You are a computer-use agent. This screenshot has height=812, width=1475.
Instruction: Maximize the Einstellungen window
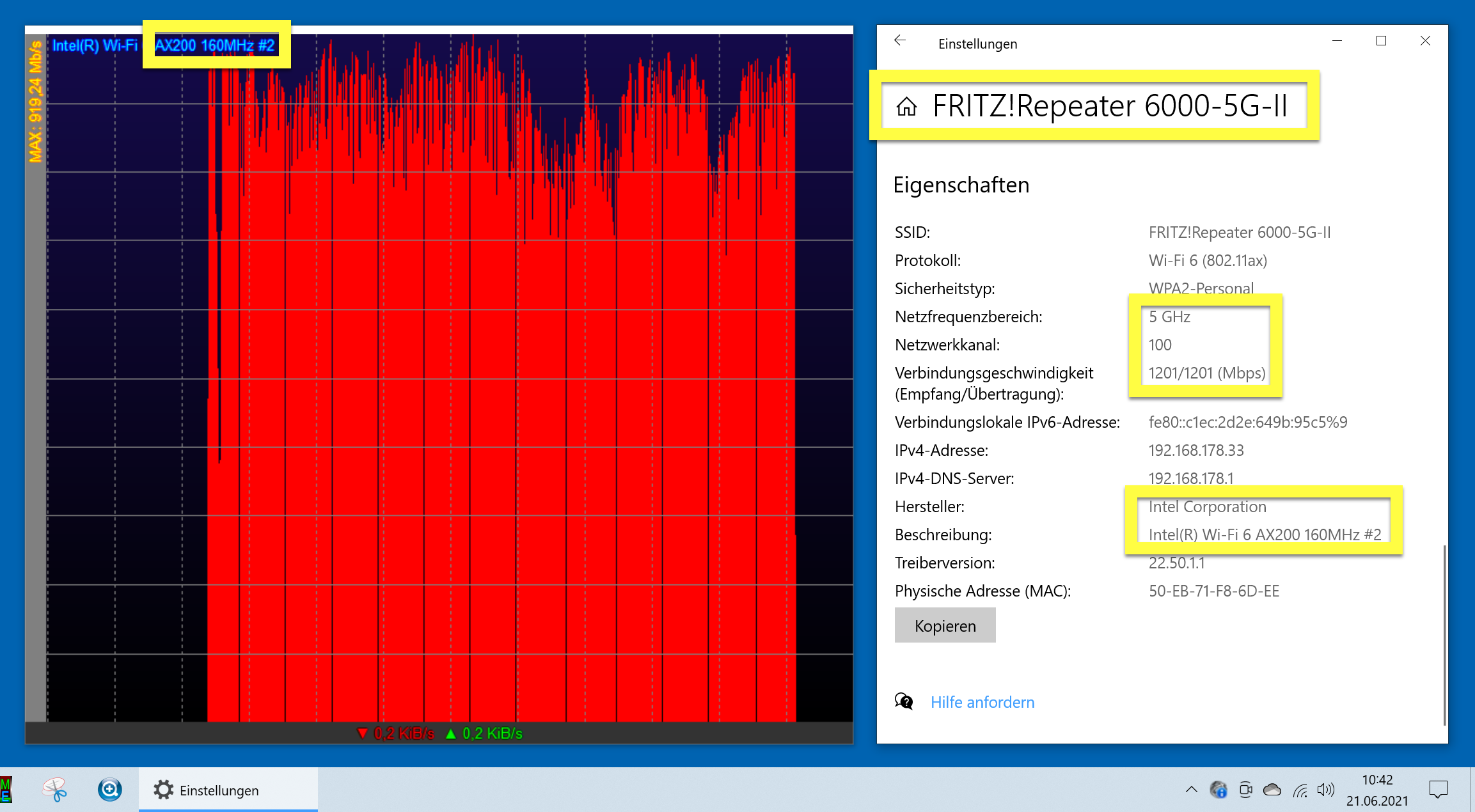[1381, 41]
